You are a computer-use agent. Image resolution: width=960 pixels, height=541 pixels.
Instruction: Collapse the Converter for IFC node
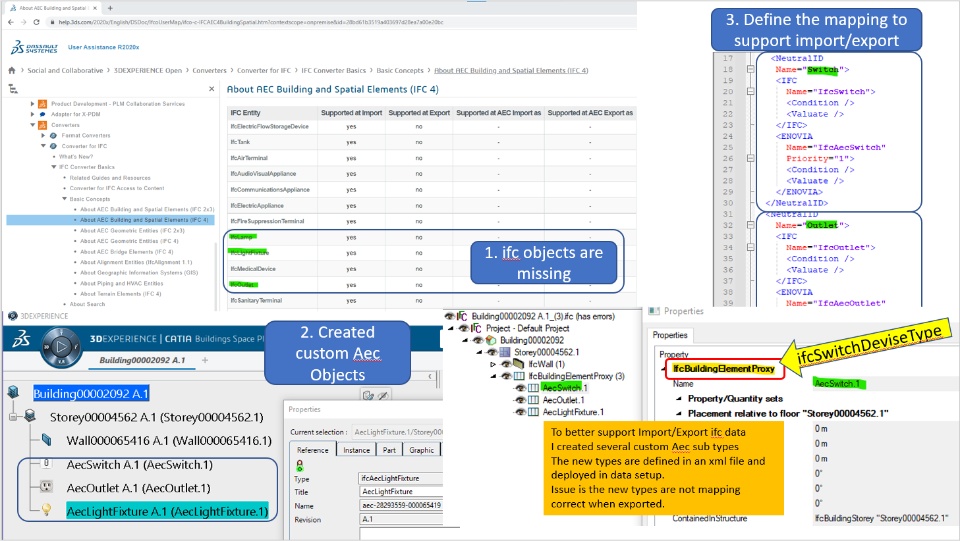pyautogui.click(x=43, y=146)
